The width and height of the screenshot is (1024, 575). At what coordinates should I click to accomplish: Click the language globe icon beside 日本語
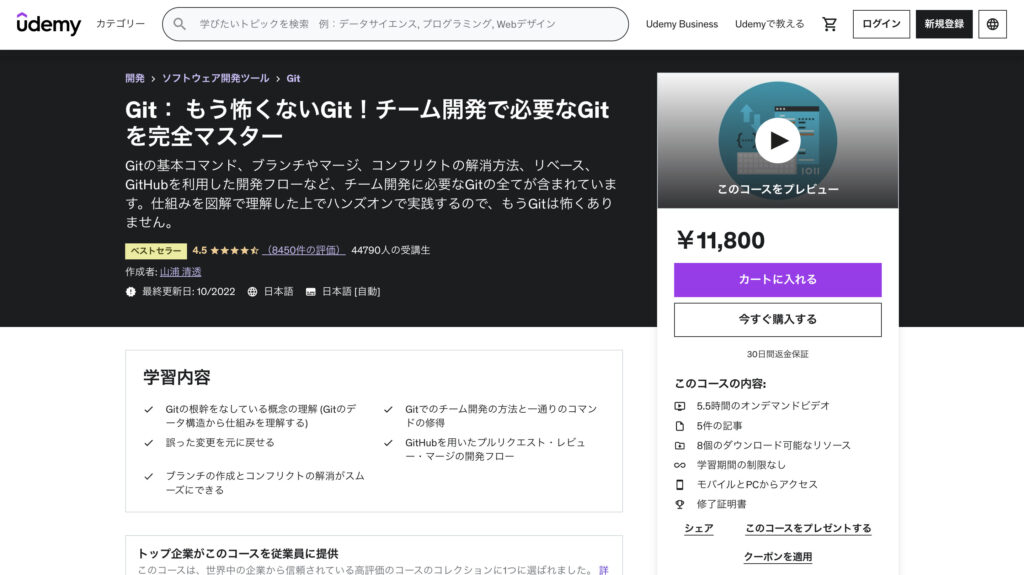click(252, 292)
